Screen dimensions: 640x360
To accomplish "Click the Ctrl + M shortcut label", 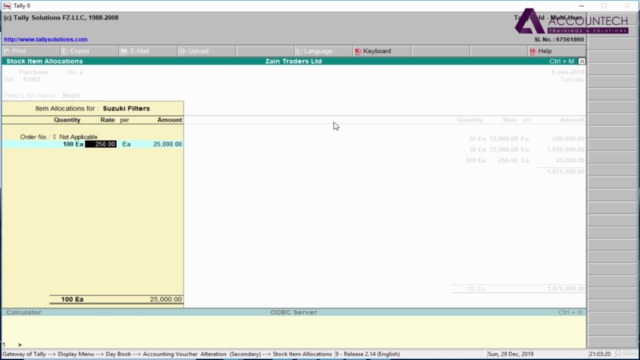I will pyautogui.click(x=562, y=61).
